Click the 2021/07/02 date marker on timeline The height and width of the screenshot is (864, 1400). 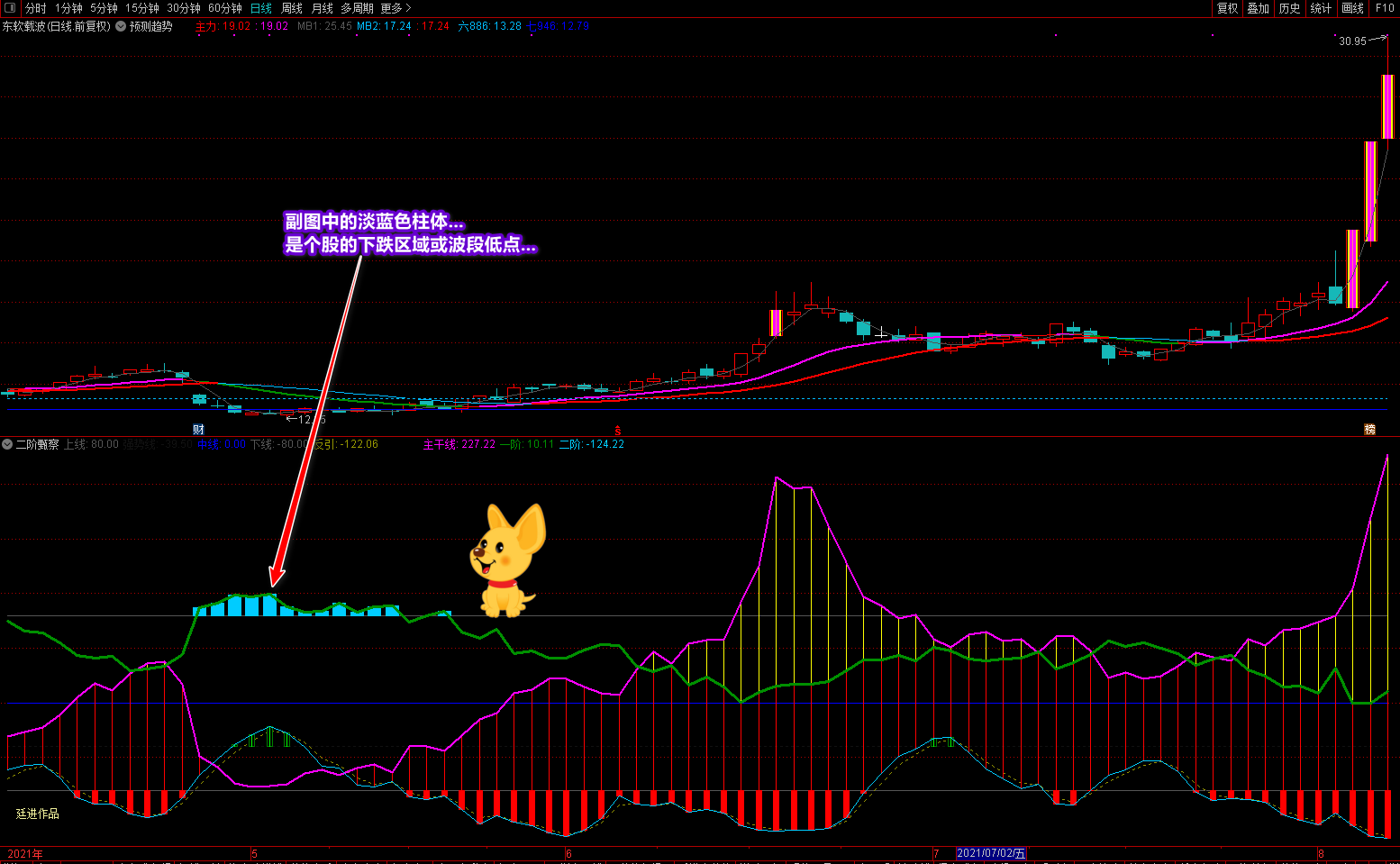[x=990, y=853]
